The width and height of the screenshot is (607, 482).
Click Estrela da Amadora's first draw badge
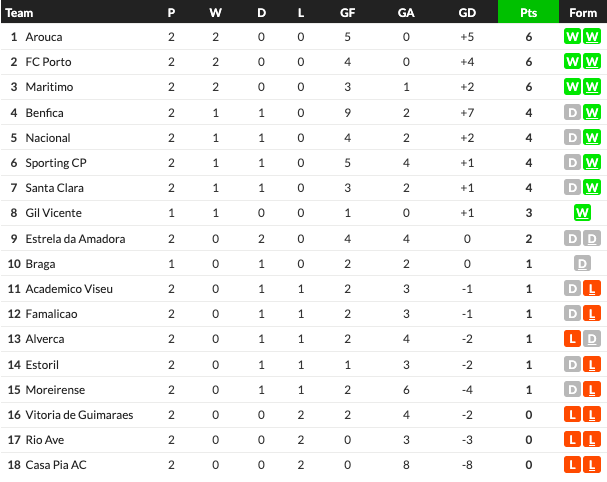572,238
